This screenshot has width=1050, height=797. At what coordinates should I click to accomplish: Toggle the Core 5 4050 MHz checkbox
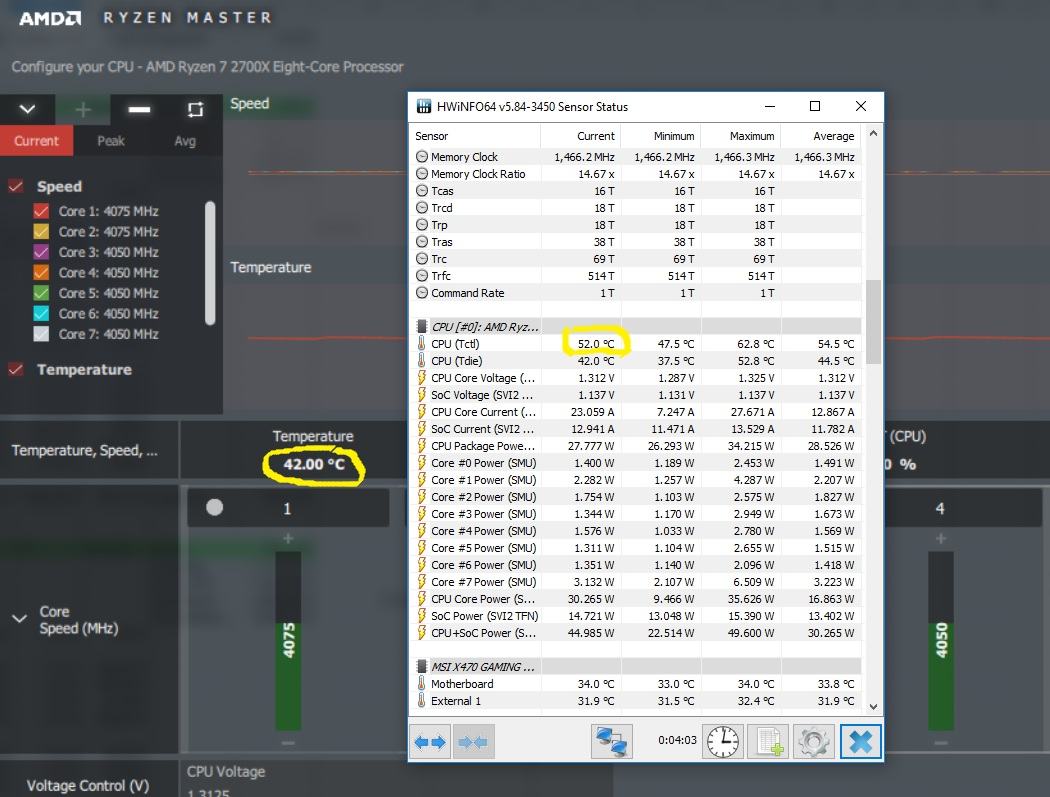click(x=42, y=293)
